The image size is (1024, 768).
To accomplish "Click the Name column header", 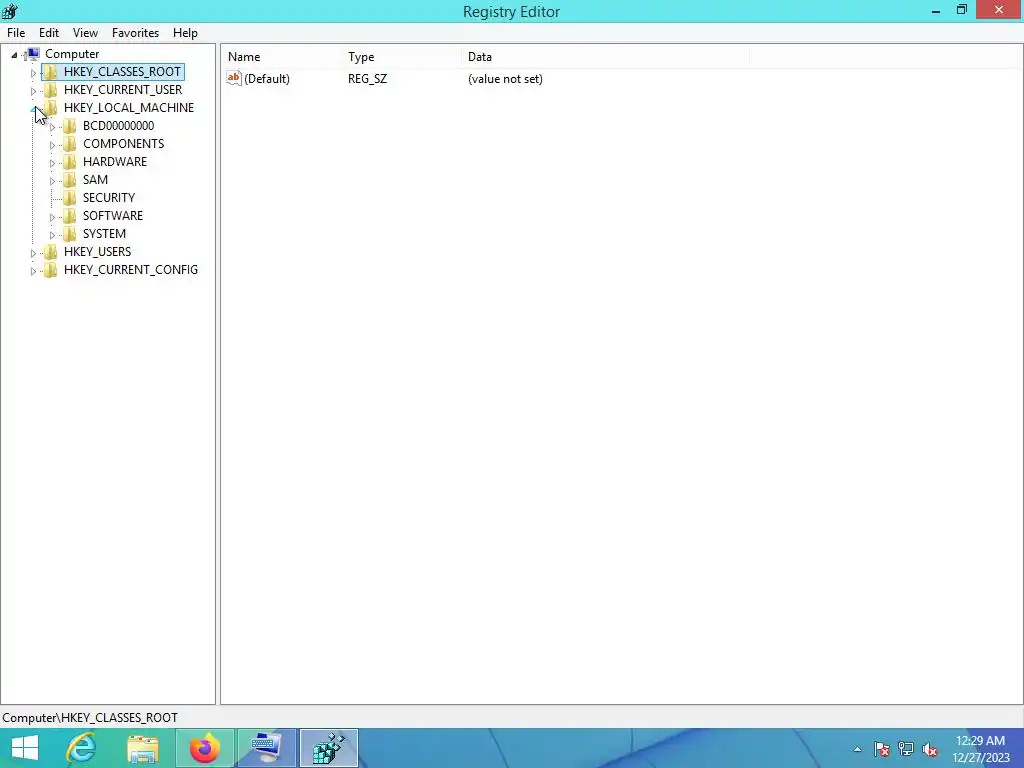I will tap(282, 57).
